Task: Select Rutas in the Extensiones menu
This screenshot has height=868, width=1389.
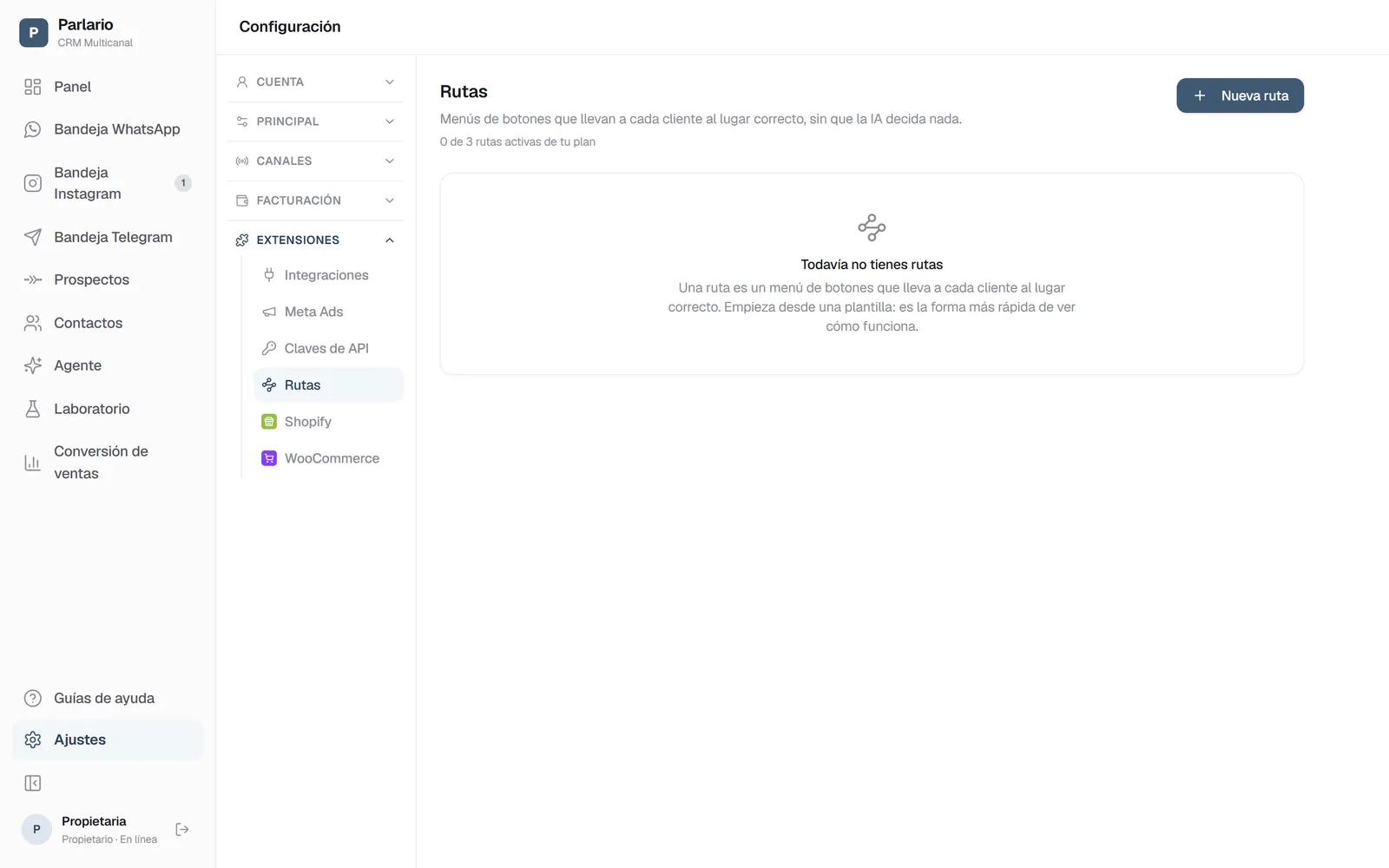Action: coord(329,385)
